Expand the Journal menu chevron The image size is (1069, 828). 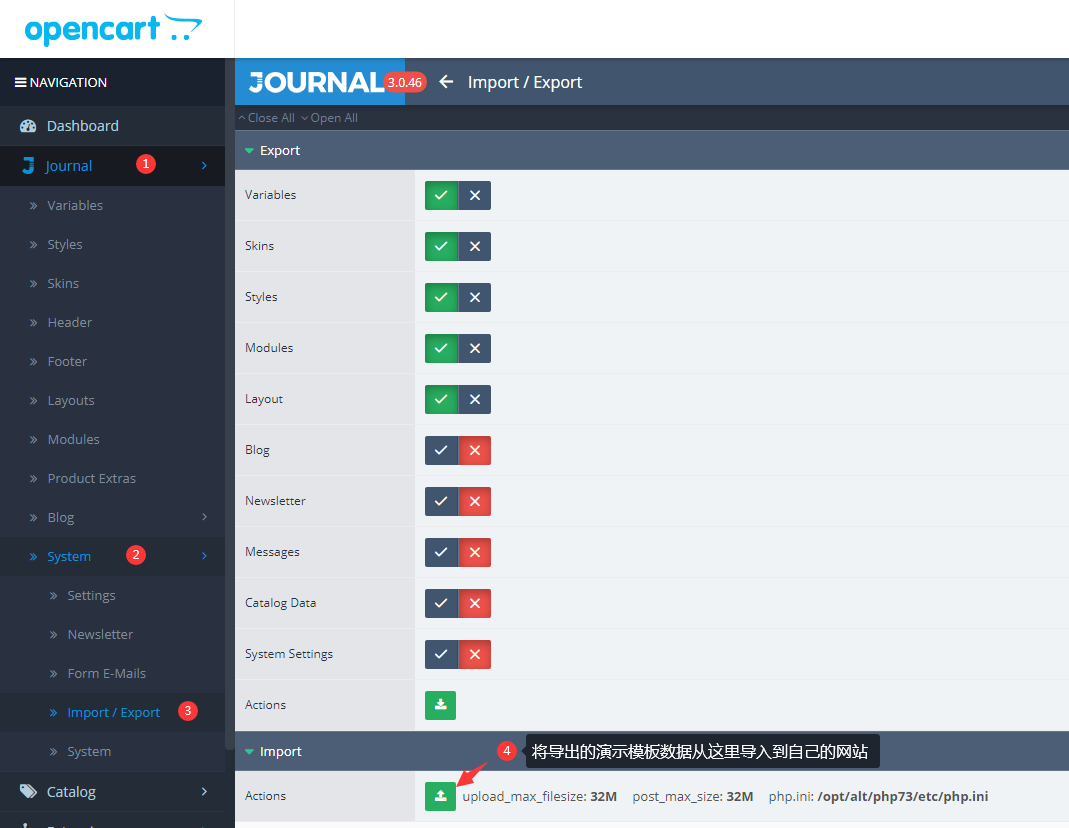(x=204, y=166)
